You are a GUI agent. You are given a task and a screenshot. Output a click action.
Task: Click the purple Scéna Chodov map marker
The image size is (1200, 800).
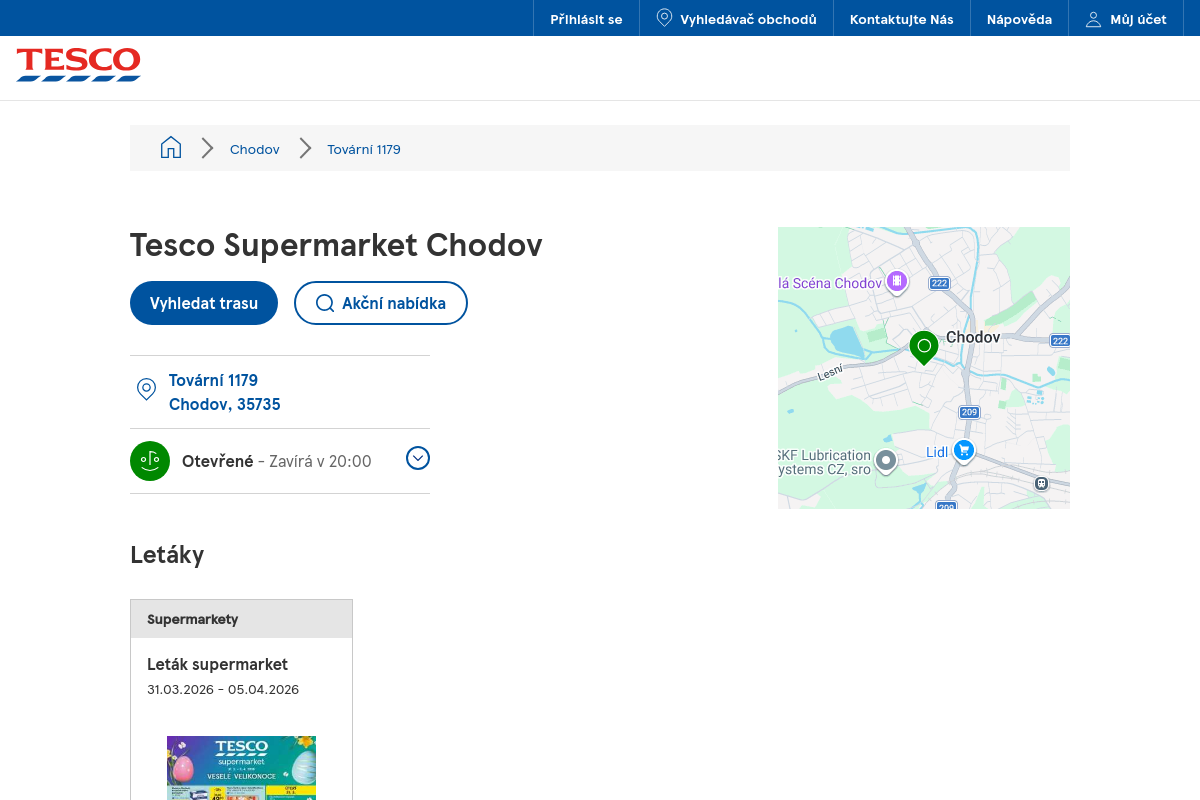tap(897, 282)
